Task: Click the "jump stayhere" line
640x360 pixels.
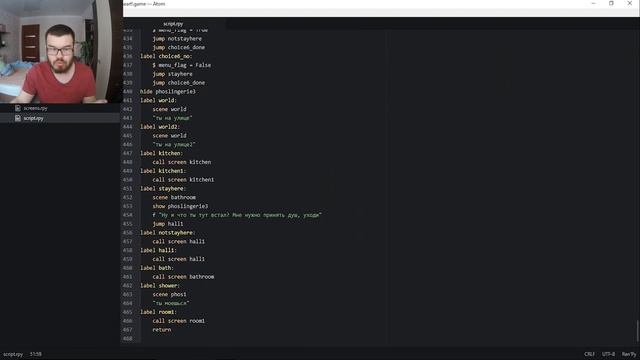Action: click(172, 74)
